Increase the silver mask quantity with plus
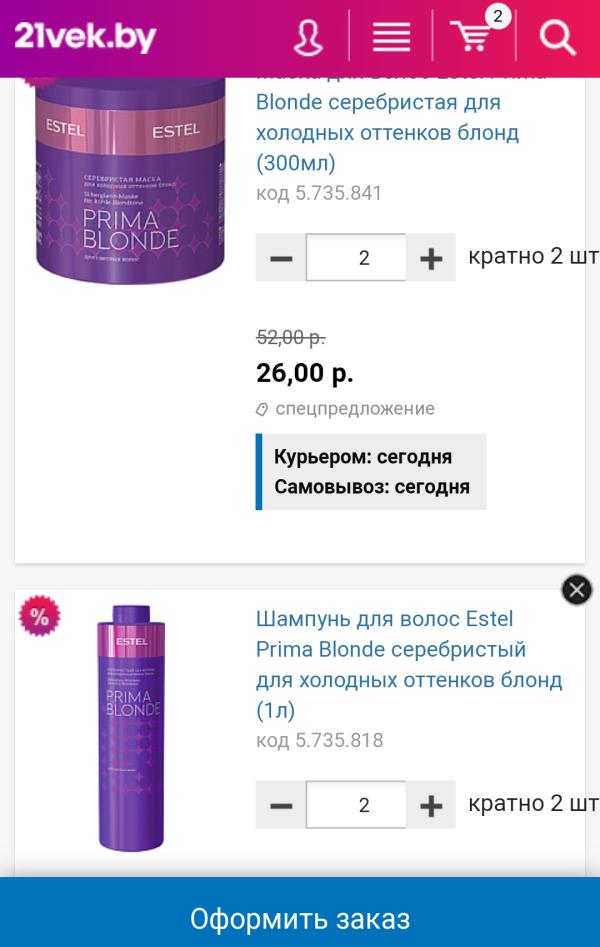 [x=431, y=258]
